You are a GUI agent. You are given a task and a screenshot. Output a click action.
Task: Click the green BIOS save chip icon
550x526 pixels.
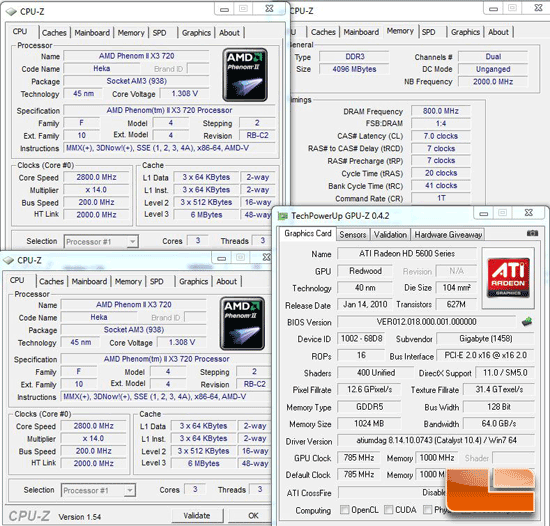coord(526,321)
